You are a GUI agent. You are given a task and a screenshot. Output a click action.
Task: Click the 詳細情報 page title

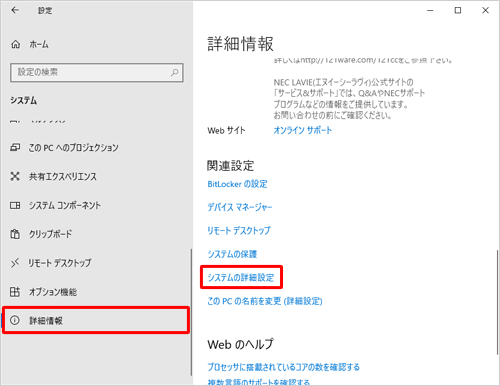240,44
